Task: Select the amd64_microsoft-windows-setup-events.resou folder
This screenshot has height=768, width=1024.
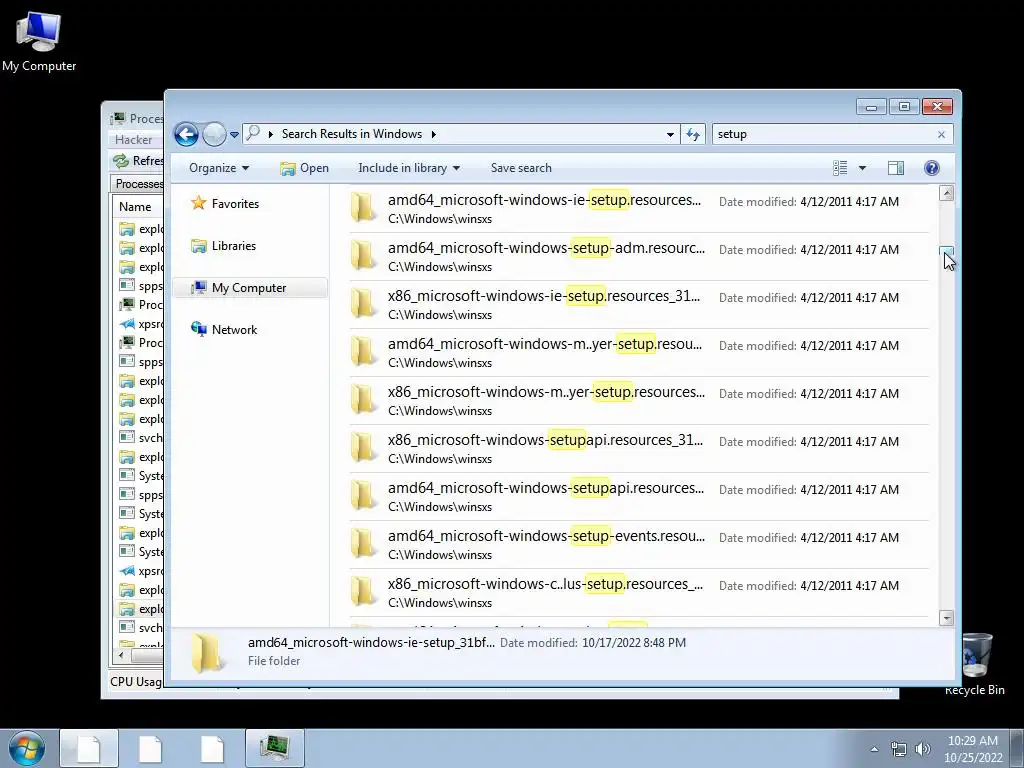Action: (x=639, y=545)
